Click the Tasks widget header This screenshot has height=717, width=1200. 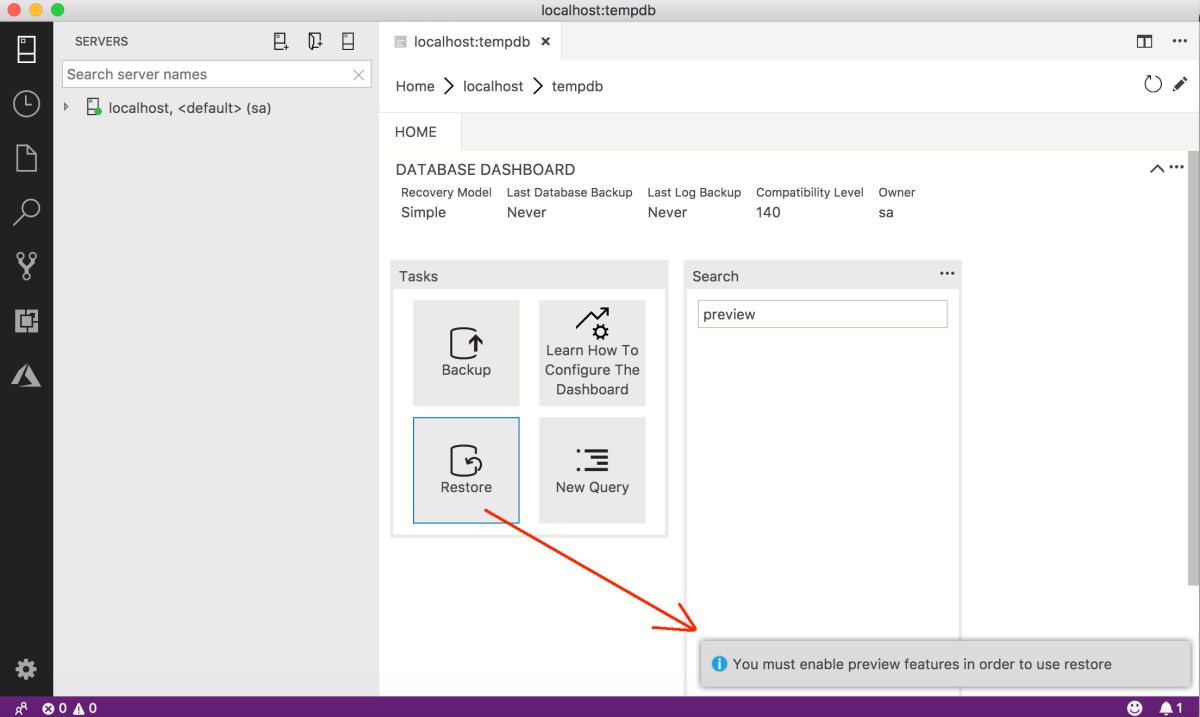pos(529,276)
